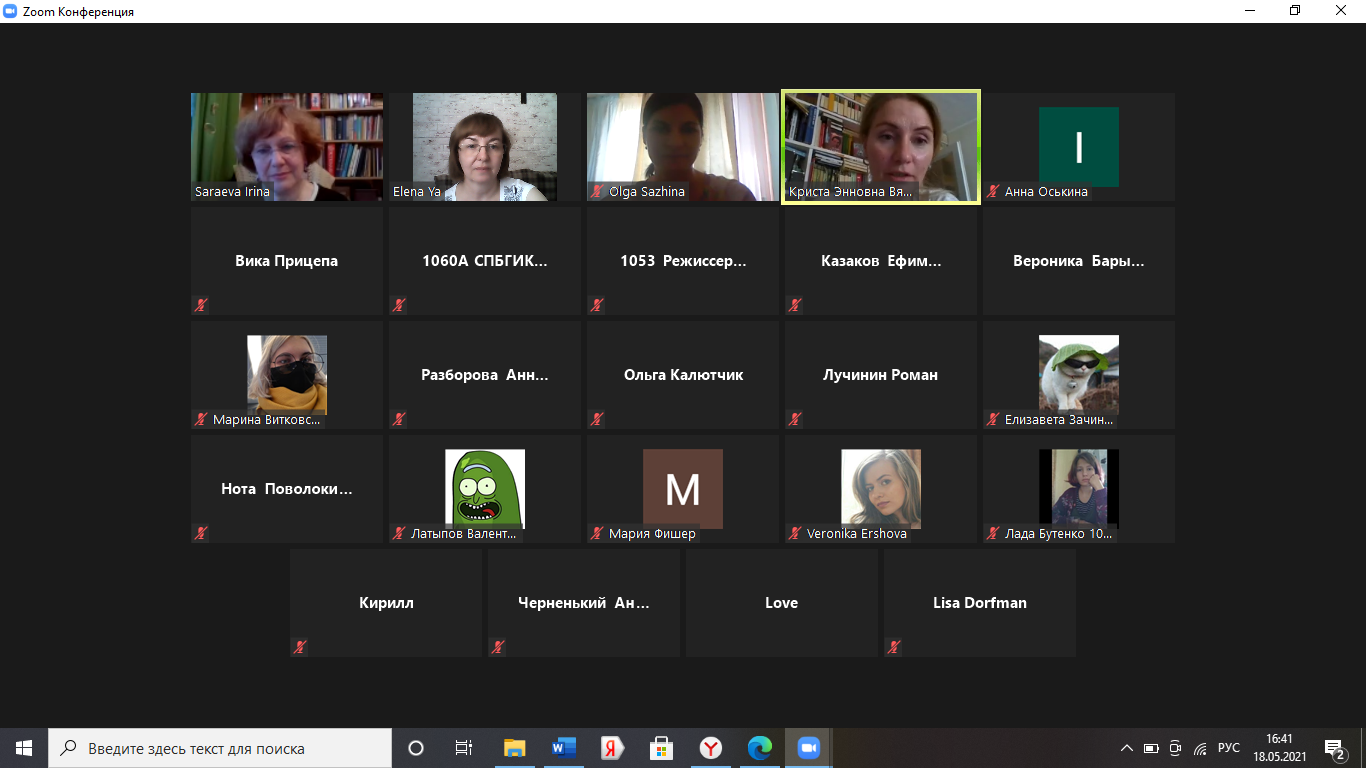The width and height of the screenshot is (1366, 768).
Task: Click the name 1053 Режиссер
Action: point(683,261)
